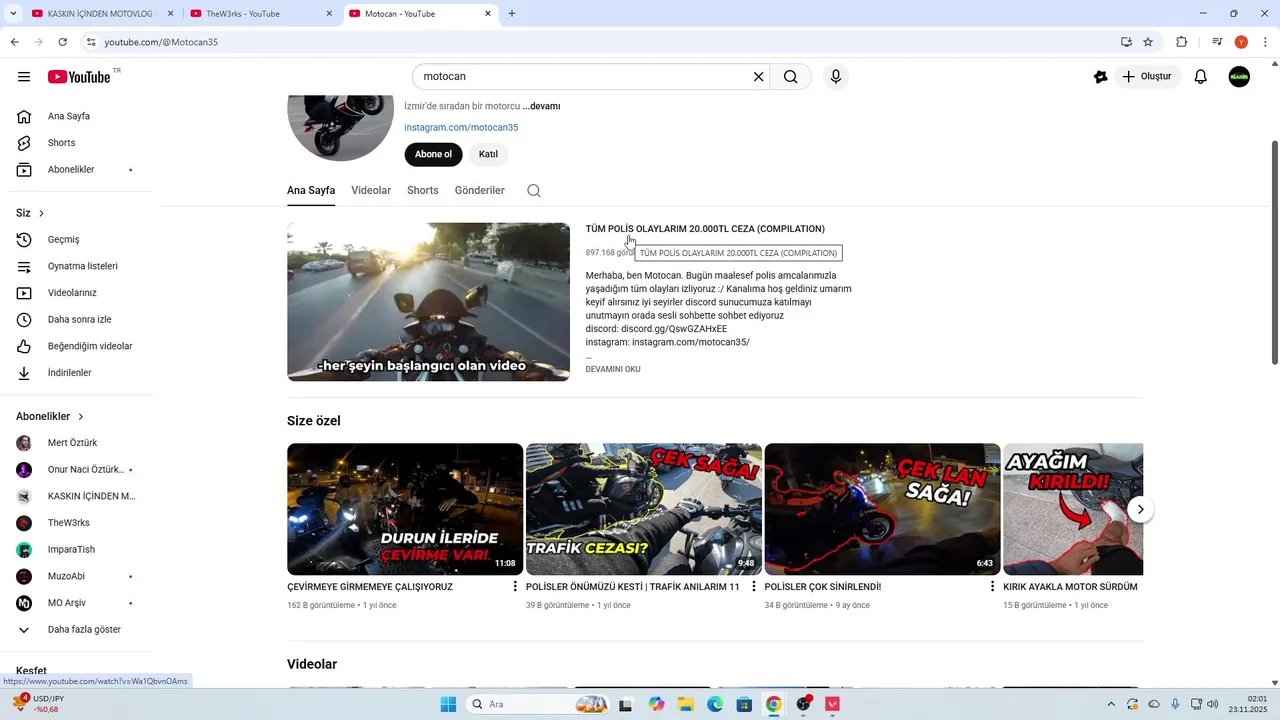
Task: Open Chrome media controls icon
Action: (1217, 42)
